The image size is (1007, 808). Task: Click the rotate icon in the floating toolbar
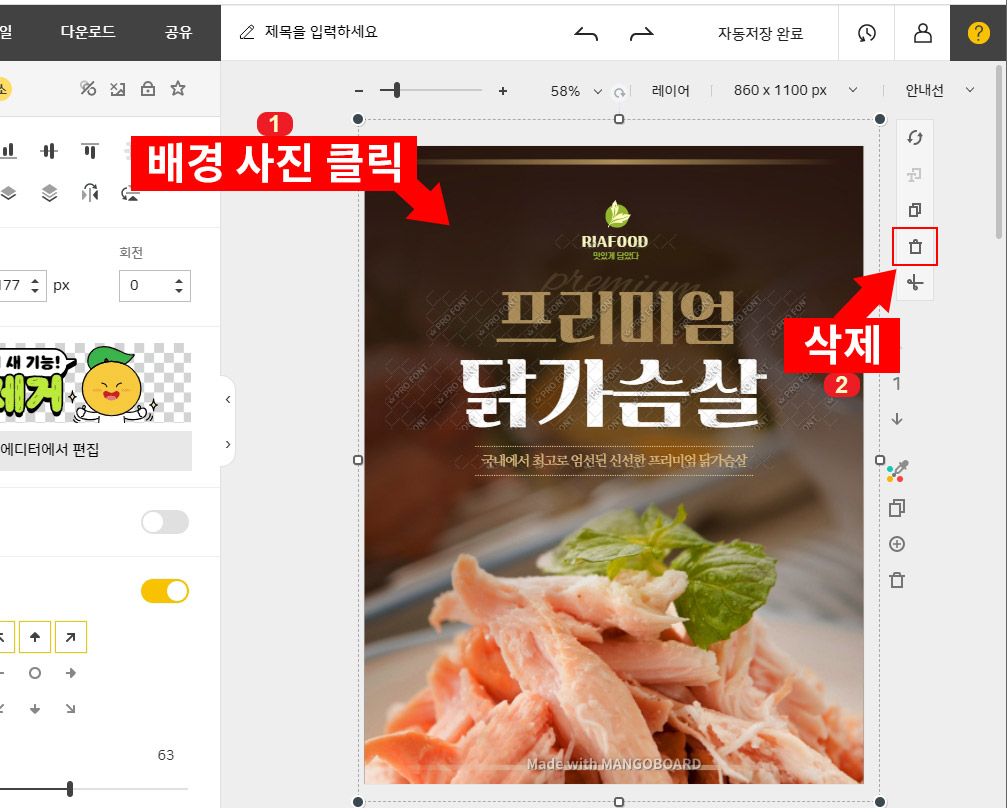915,137
